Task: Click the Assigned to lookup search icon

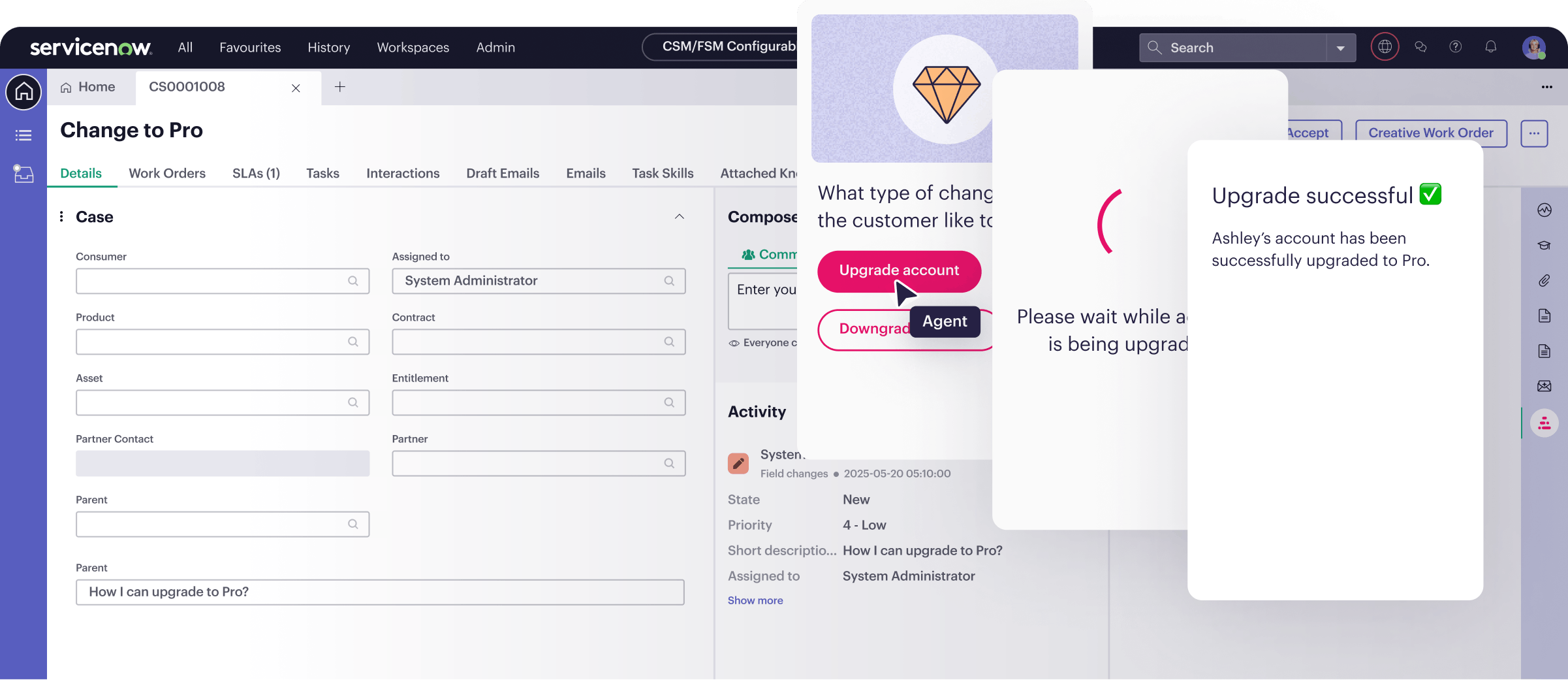Action: tap(669, 281)
